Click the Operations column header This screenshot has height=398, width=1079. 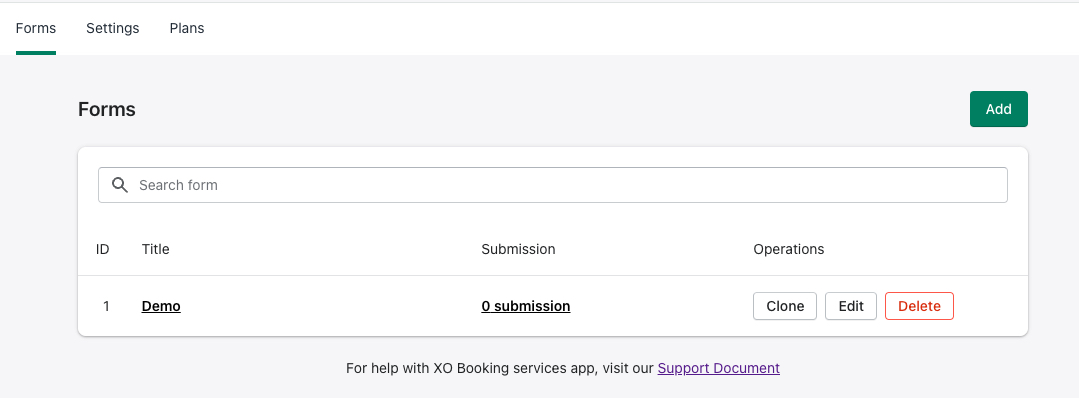[789, 249]
